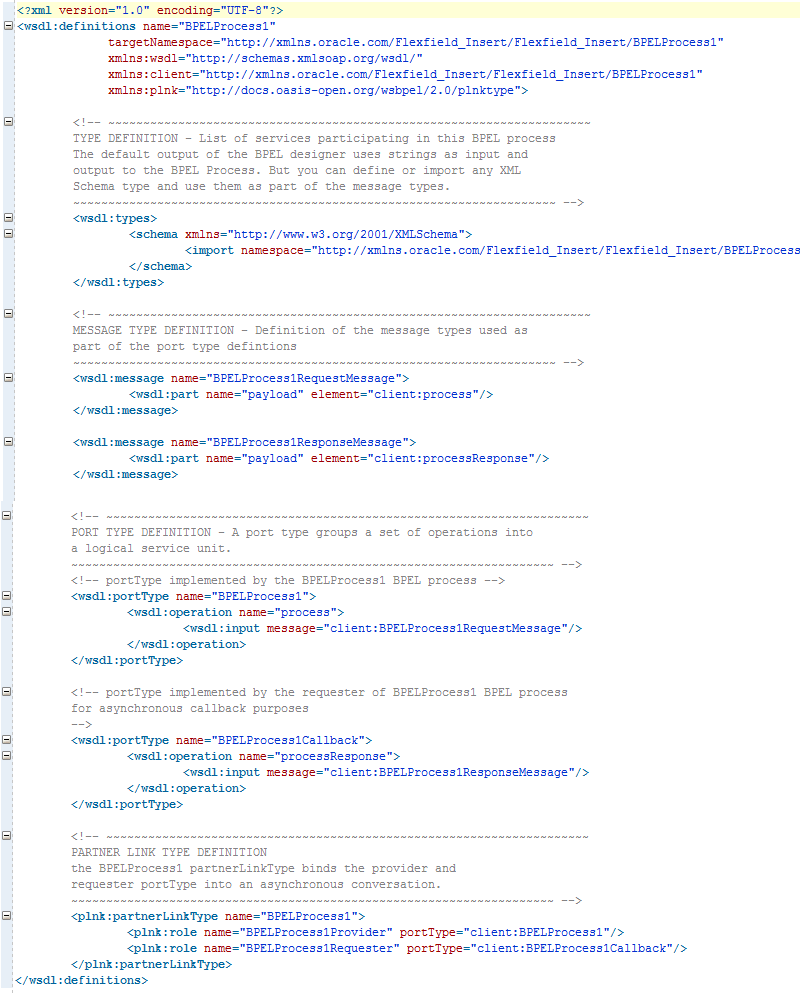Collapse the schema element fold marker
This screenshot has width=810, height=996.
(8, 233)
